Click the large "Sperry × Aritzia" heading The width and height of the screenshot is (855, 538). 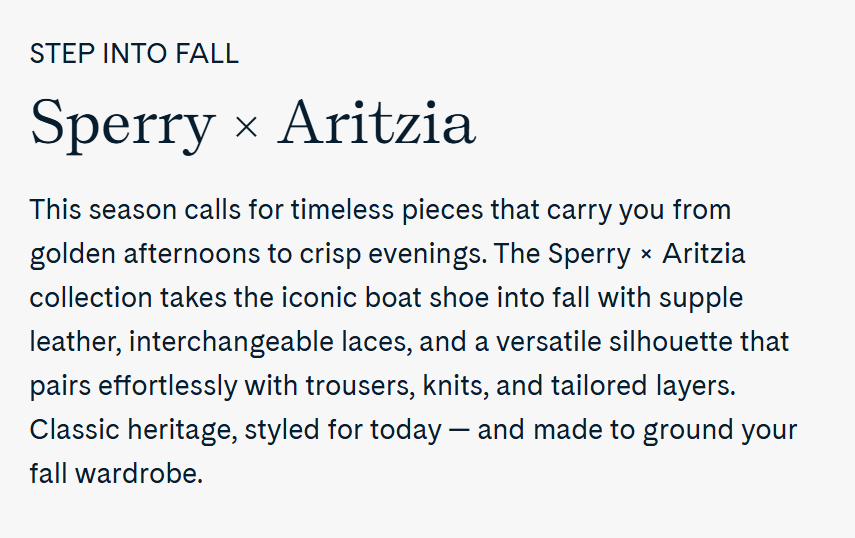[x=252, y=124]
